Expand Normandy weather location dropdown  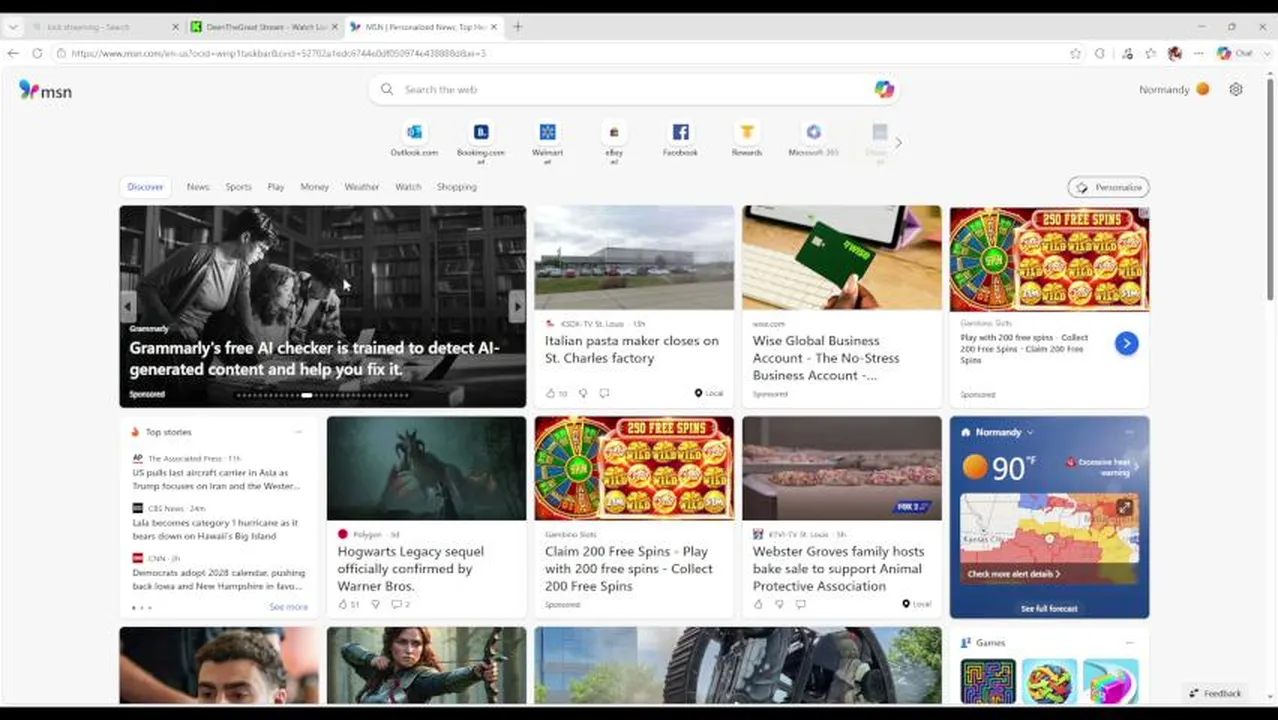click(x=1030, y=432)
